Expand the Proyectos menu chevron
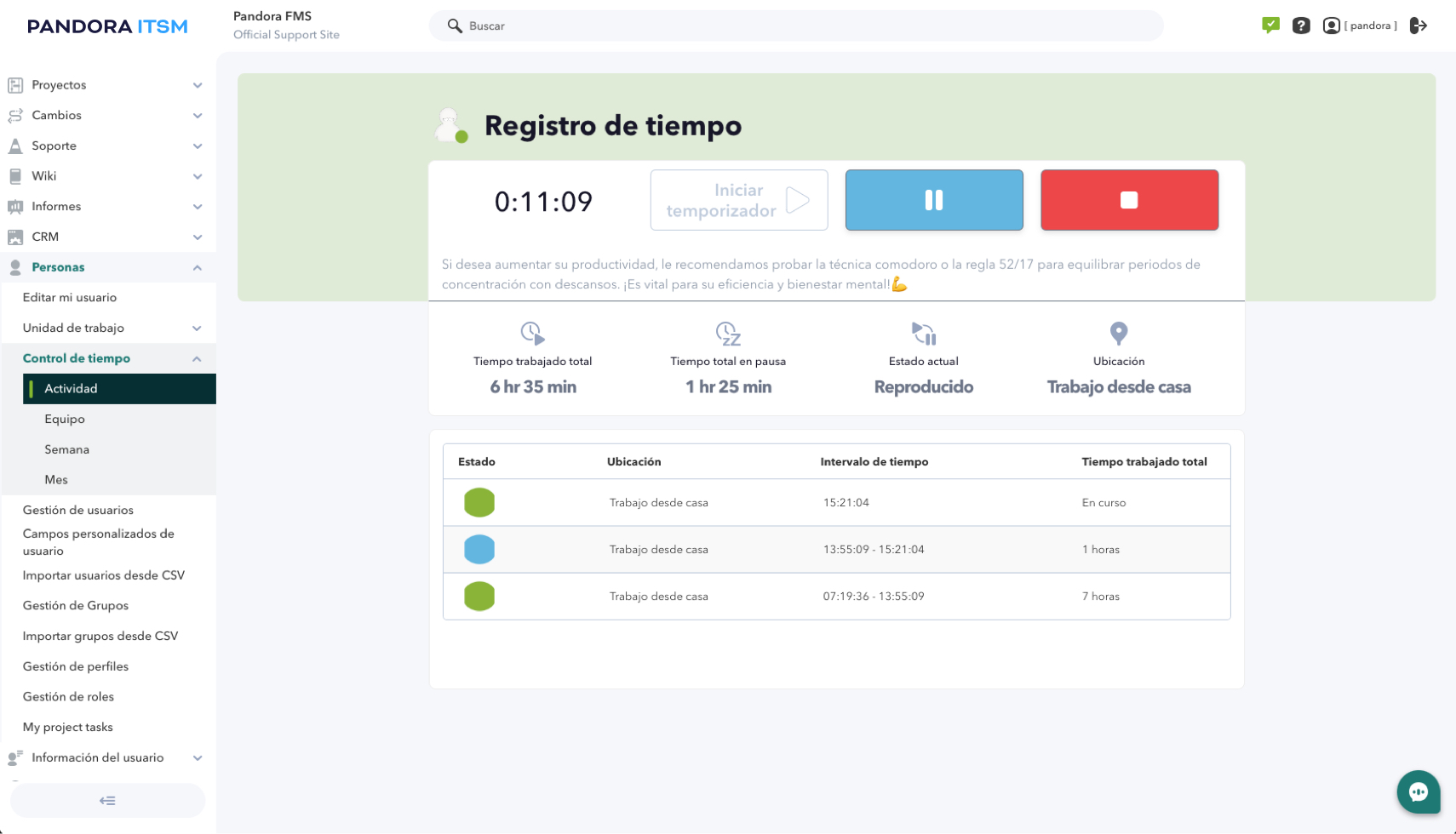 coord(198,85)
